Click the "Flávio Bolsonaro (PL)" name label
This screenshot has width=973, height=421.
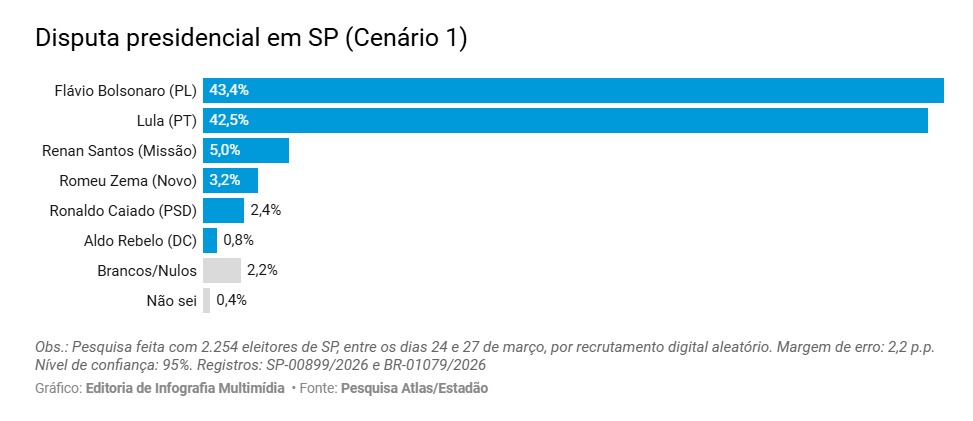tap(125, 91)
